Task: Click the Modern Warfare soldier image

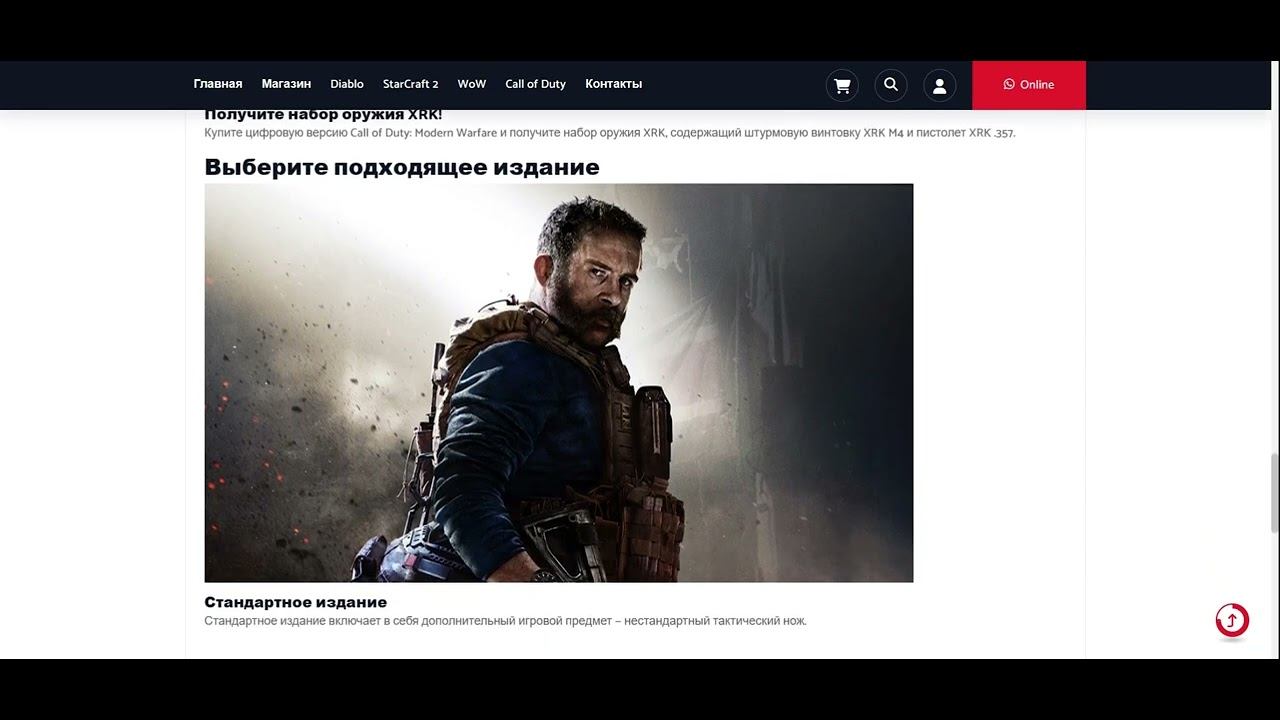Action: tap(559, 383)
